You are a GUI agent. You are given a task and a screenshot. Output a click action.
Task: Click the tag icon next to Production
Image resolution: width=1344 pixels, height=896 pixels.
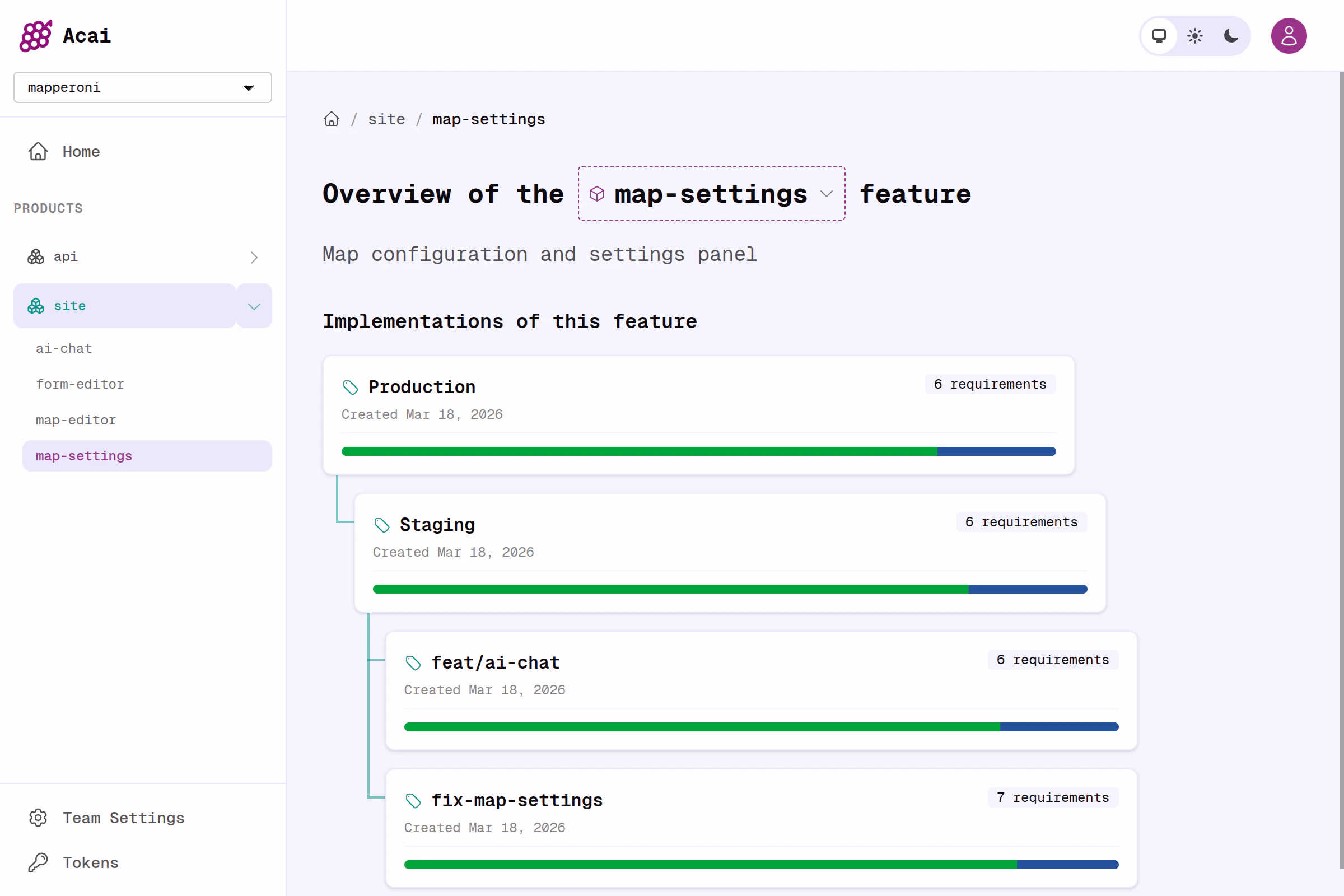pos(351,387)
